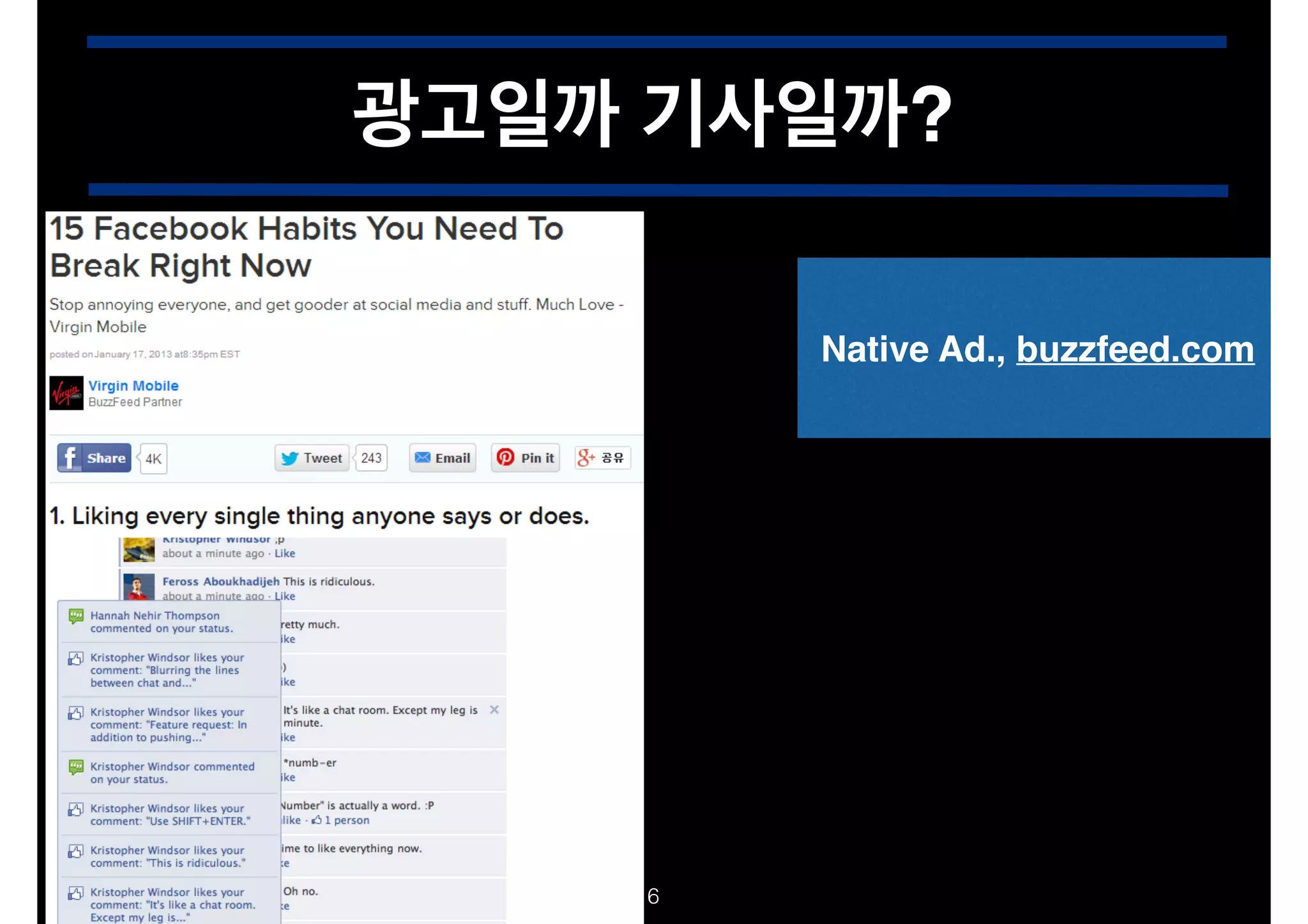Click like icon beside 'Use SHIFT+ENTER' notification
The image size is (1308, 924).
(76, 810)
